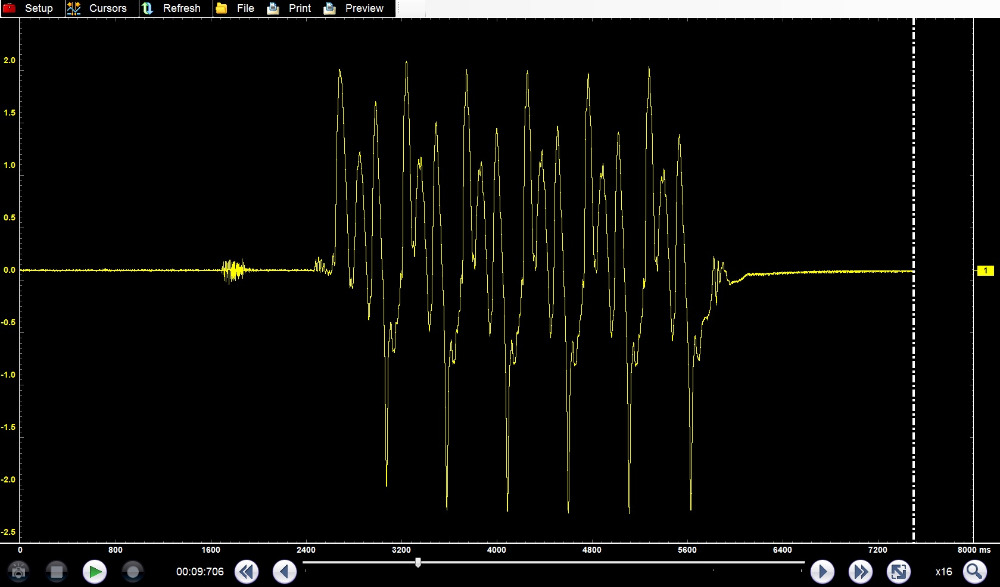Open the Cursors menu
1000x587 pixels.
97,8
